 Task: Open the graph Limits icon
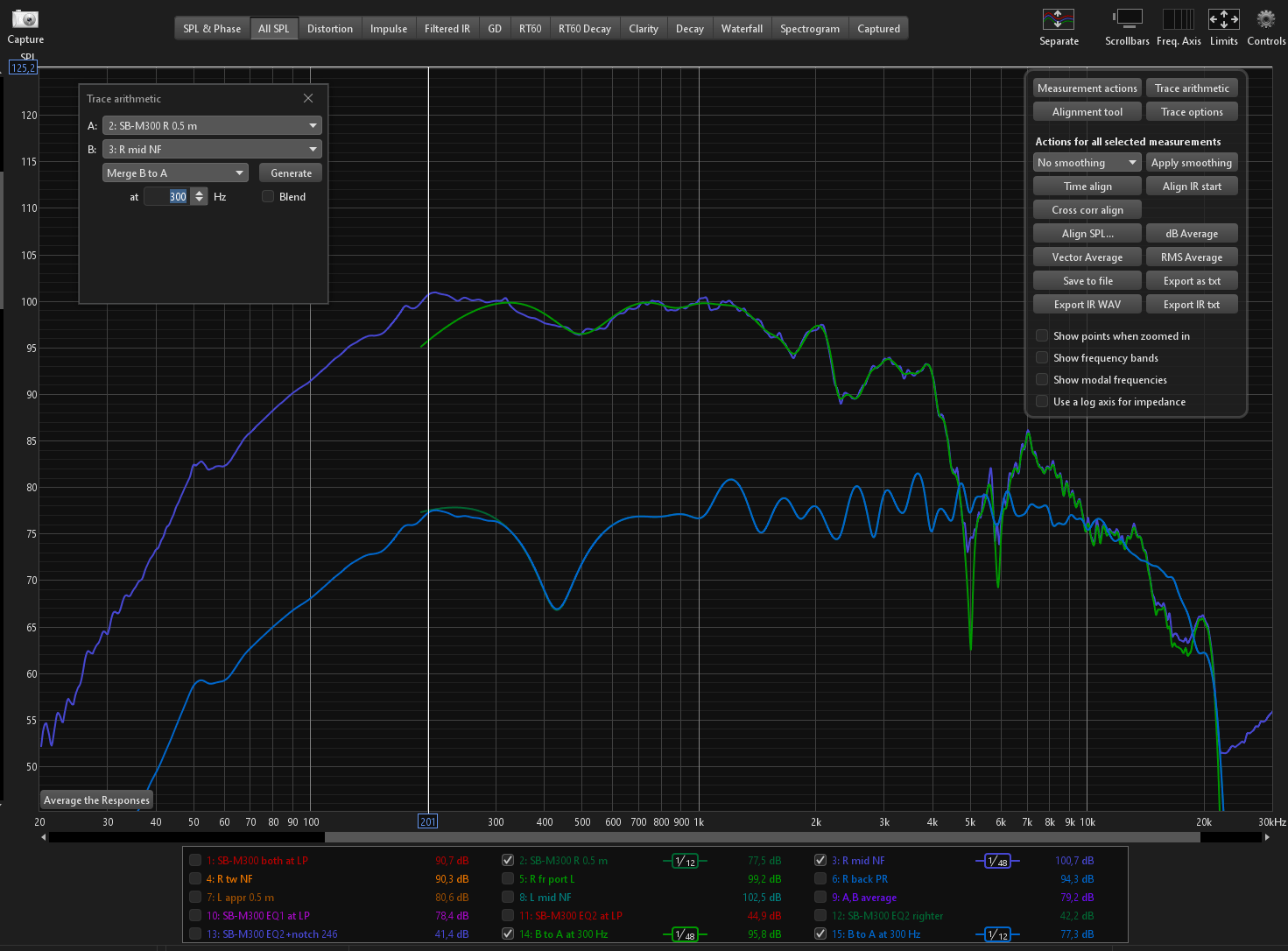[1223, 19]
